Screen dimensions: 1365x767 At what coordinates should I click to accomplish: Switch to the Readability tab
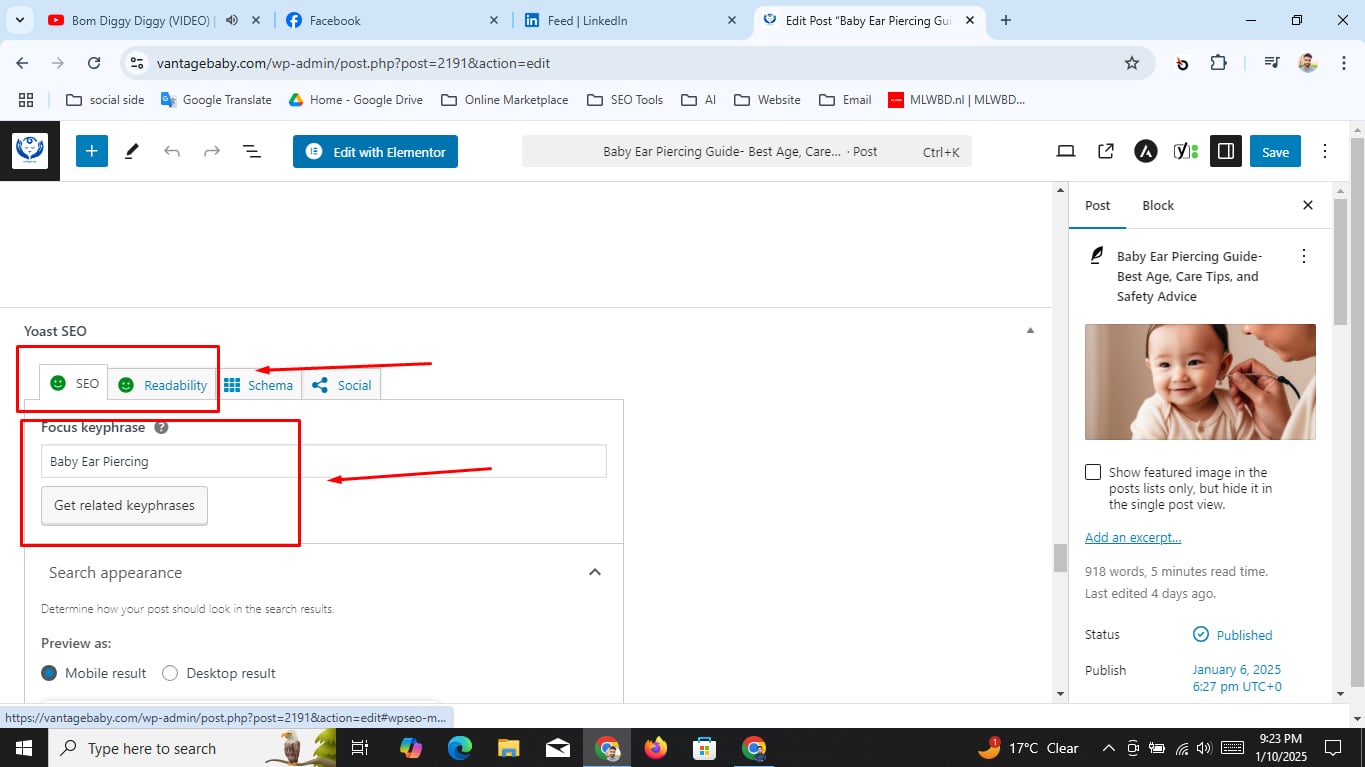(161, 384)
